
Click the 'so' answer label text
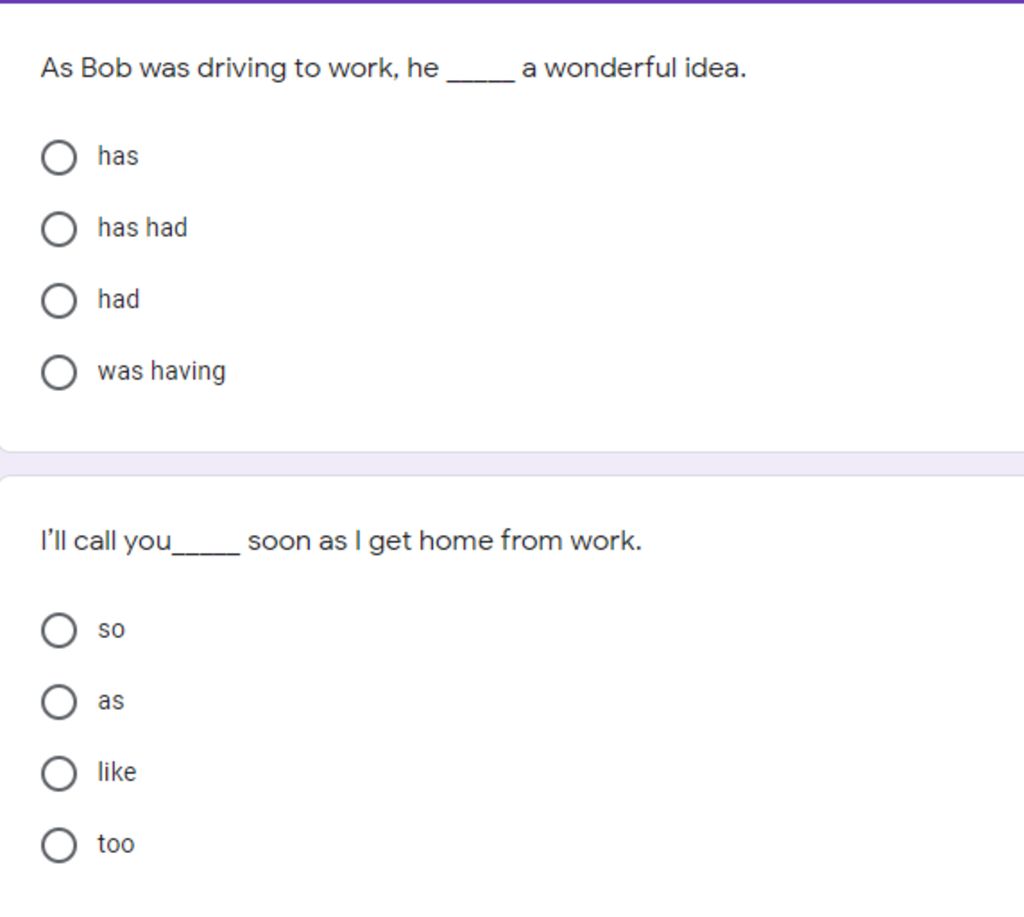point(111,630)
